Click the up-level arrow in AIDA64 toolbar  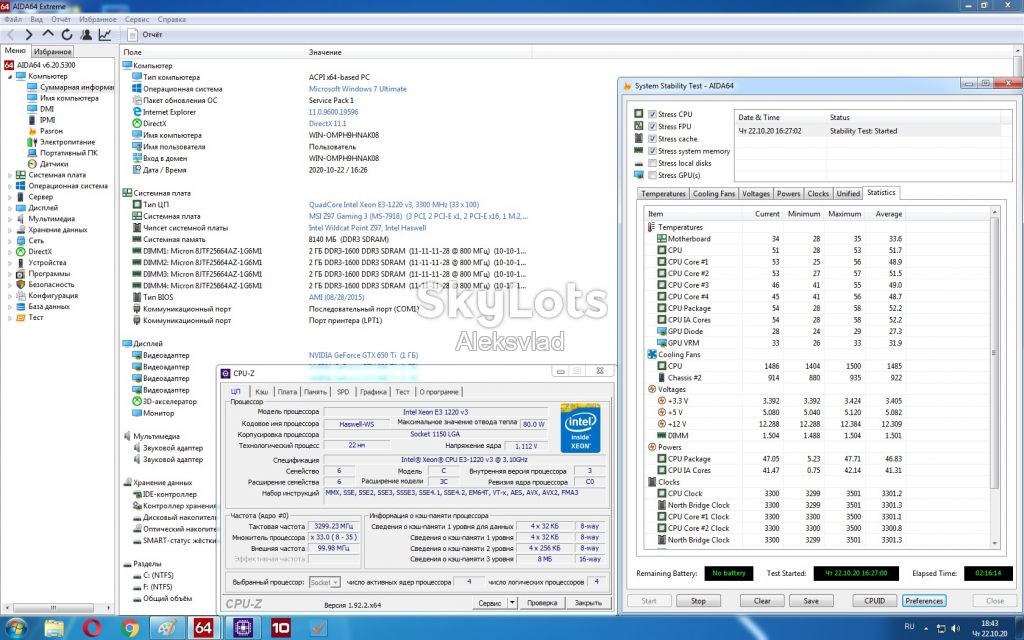pyautogui.click(x=48, y=34)
